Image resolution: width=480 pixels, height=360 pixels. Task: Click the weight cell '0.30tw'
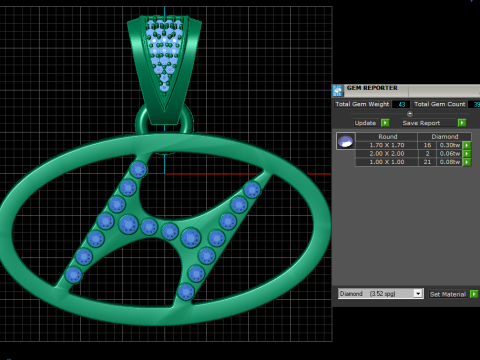(x=450, y=145)
